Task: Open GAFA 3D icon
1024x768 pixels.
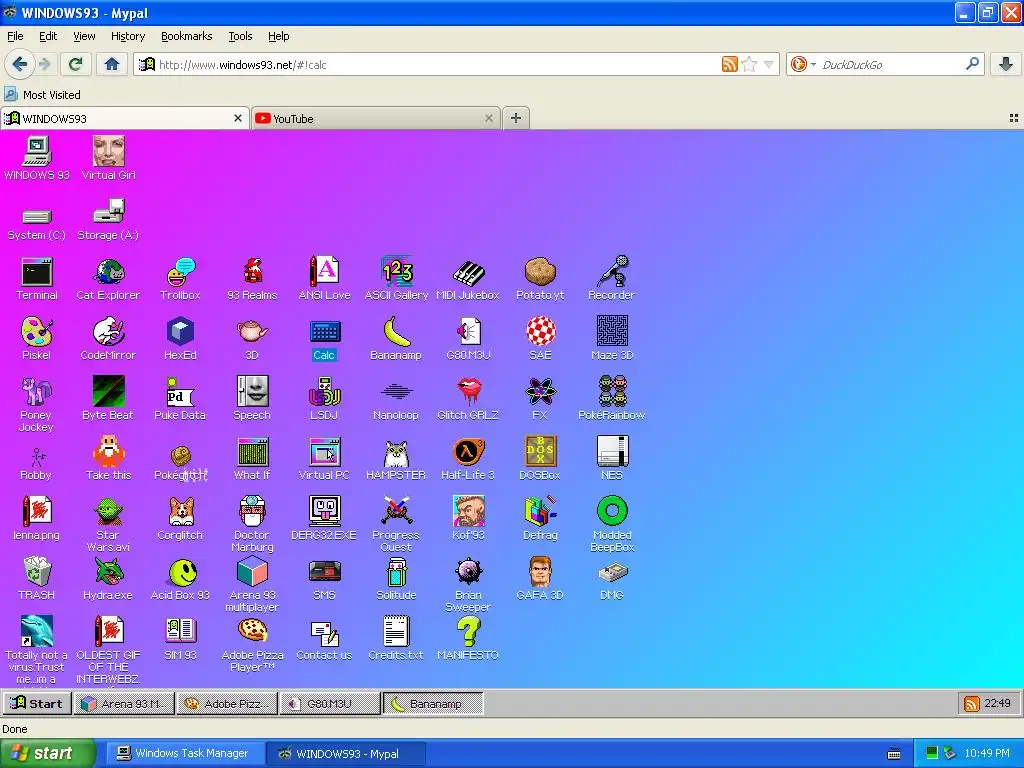Action: coord(540,579)
